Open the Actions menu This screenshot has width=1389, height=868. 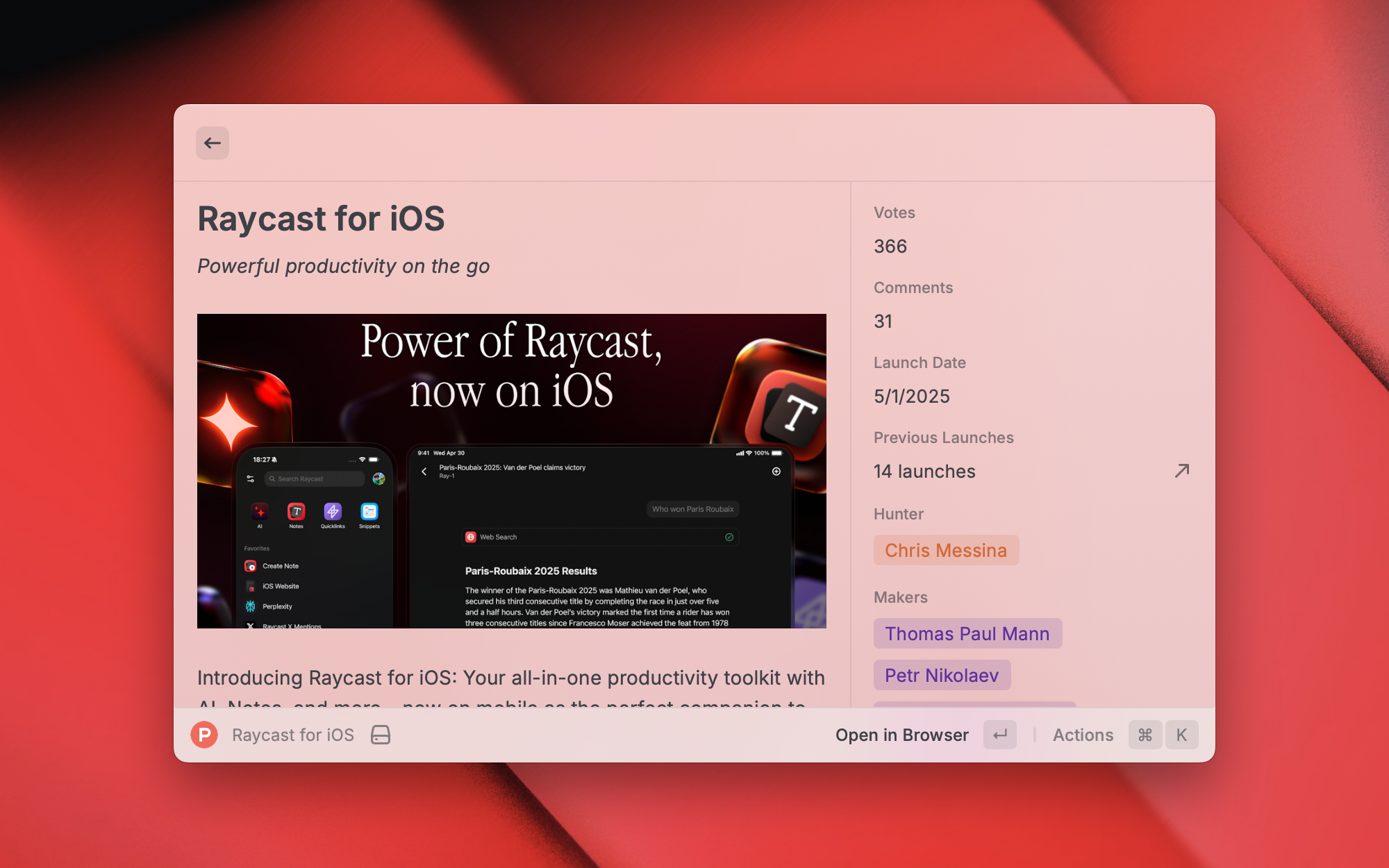click(1083, 735)
